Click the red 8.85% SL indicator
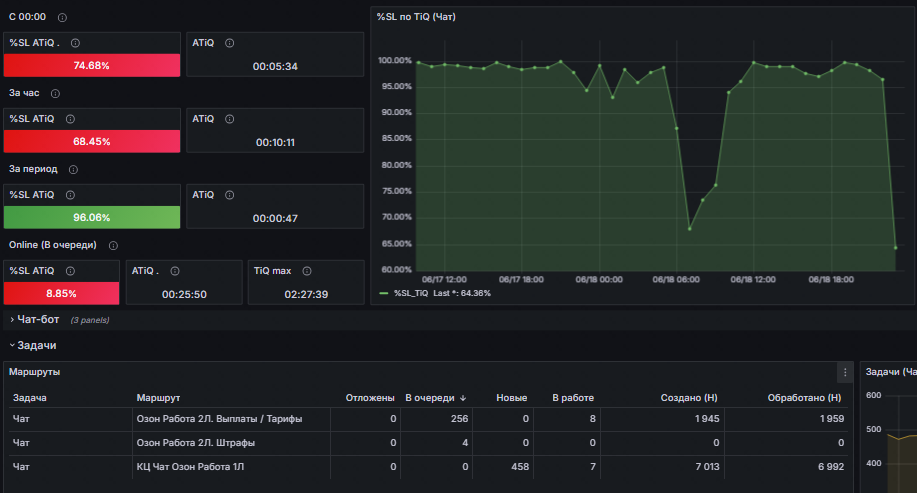The width and height of the screenshot is (917, 493). [x=61, y=294]
